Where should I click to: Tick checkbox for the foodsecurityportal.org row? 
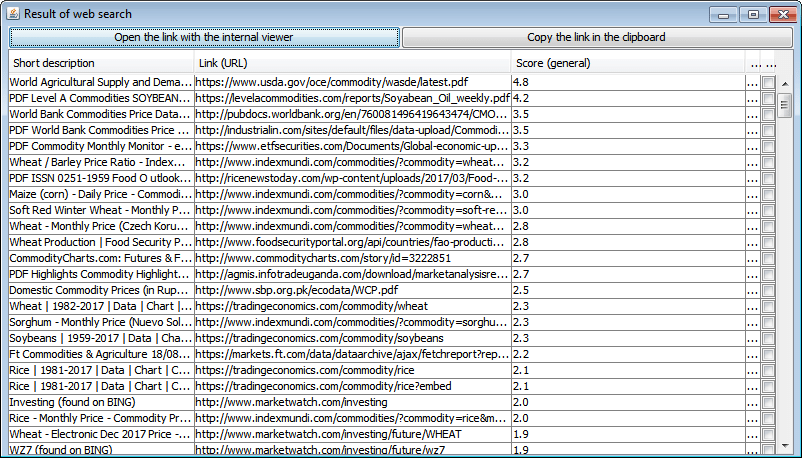click(768, 243)
